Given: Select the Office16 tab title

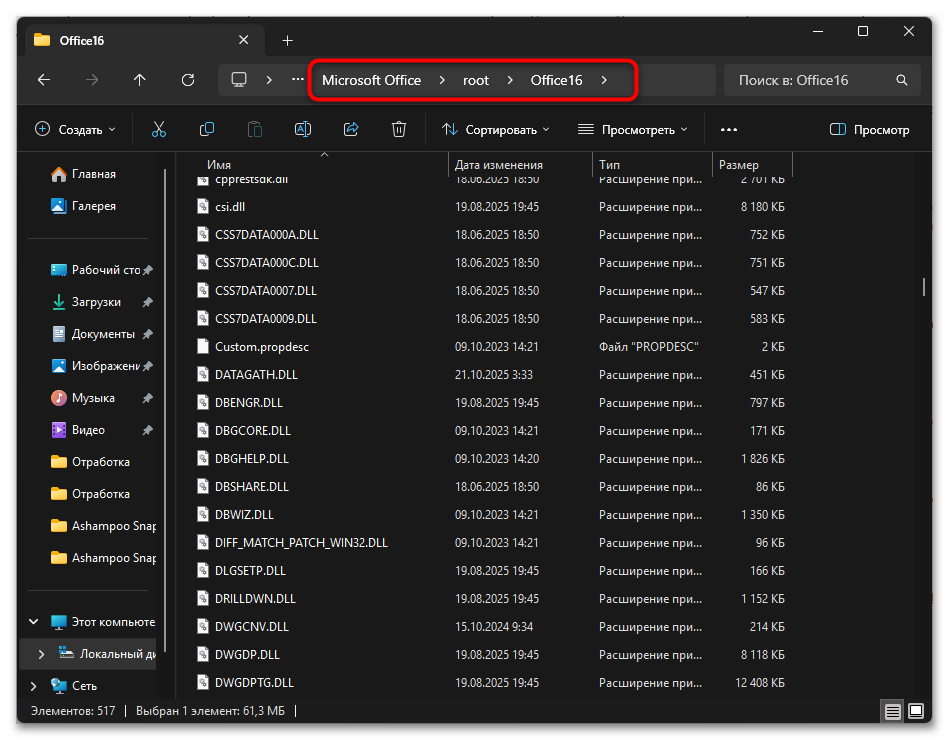Looking at the screenshot, I should pyautogui.click(x=82, y=41).
